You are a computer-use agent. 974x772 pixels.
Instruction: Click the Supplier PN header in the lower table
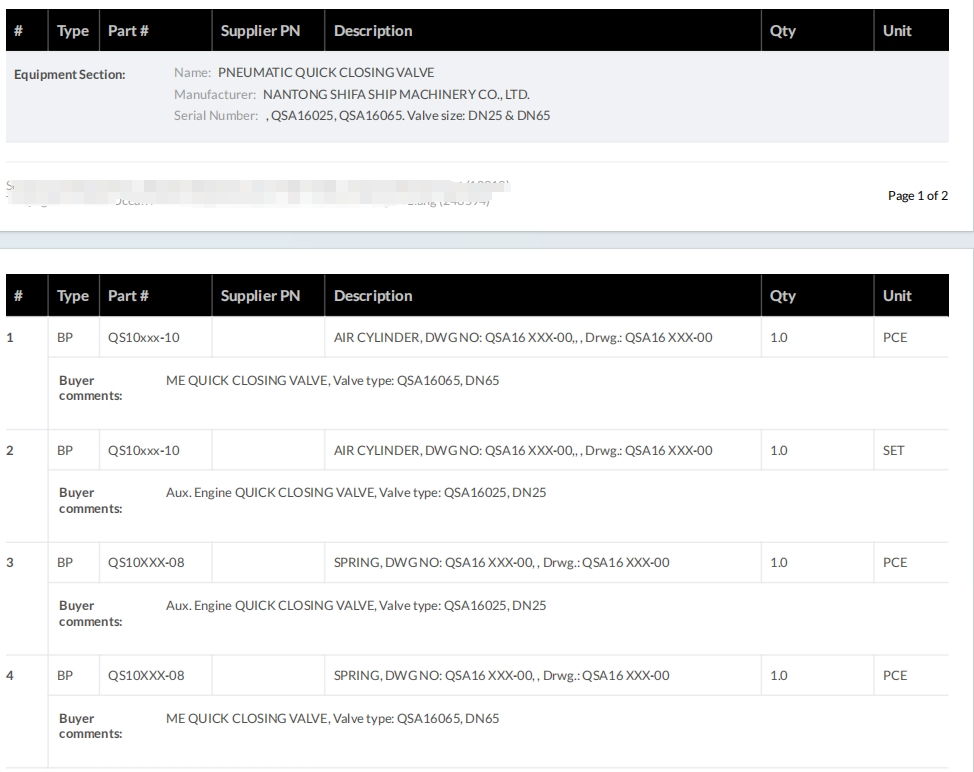pos(260,296)
